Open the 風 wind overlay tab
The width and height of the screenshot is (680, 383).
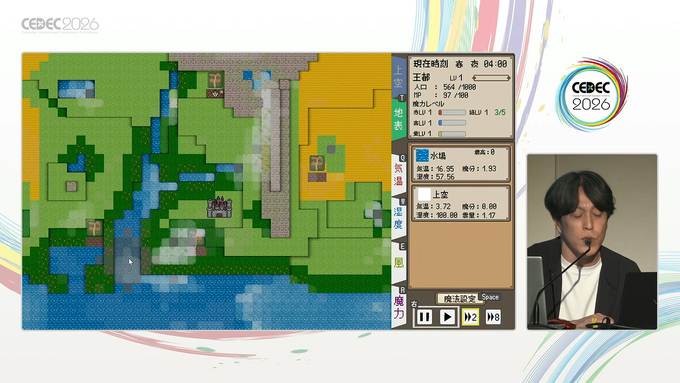point(399,262)
